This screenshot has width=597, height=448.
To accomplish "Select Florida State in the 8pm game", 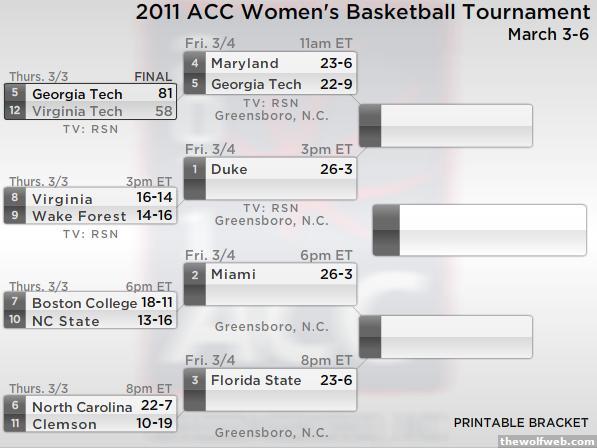I will pos(270,380).
